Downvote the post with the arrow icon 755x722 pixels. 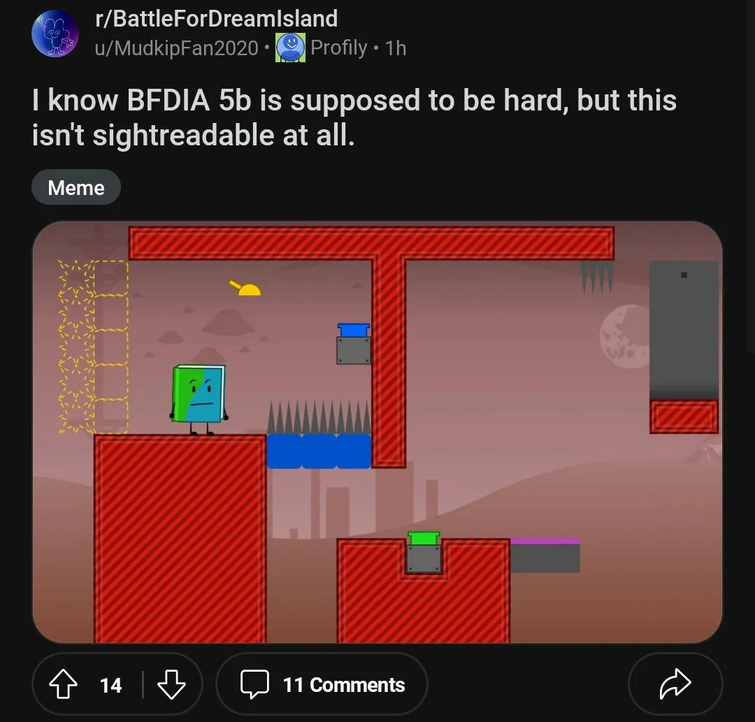tap(171, 684)
